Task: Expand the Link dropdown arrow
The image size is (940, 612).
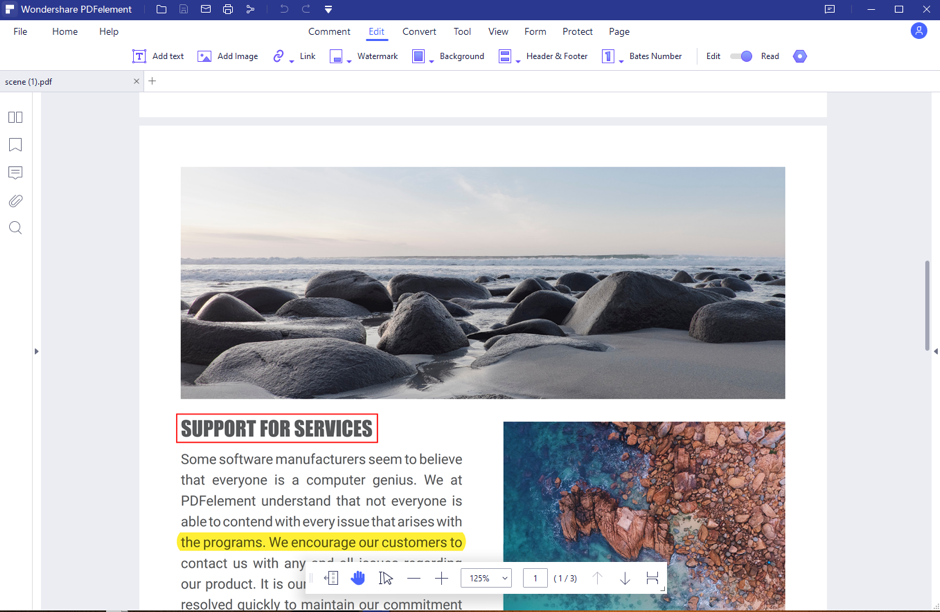Action: [292, 60]
